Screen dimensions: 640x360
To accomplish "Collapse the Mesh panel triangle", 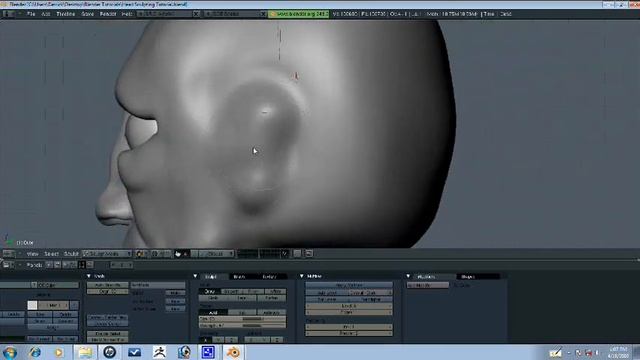I will coord(89,276).
